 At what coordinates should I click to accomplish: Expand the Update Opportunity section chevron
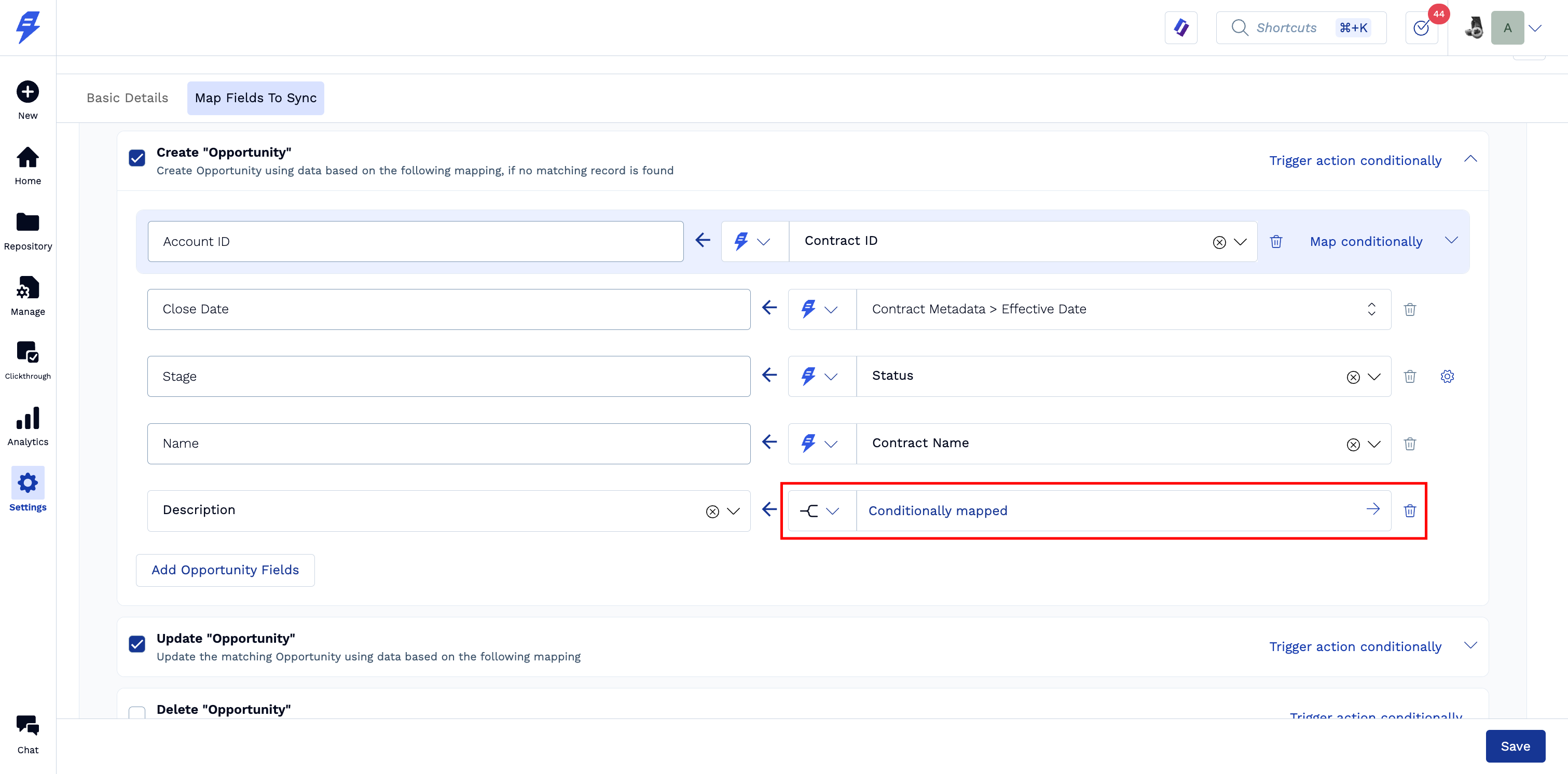[x=1470, y=646]
